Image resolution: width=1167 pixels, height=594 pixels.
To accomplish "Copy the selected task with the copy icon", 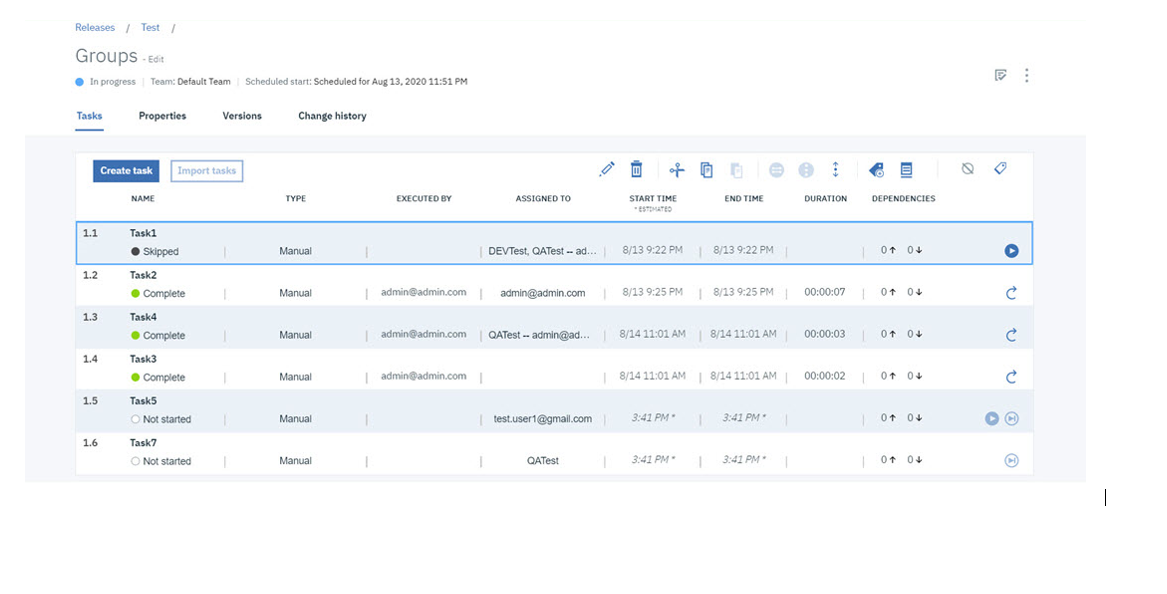I will pos(706,169).
